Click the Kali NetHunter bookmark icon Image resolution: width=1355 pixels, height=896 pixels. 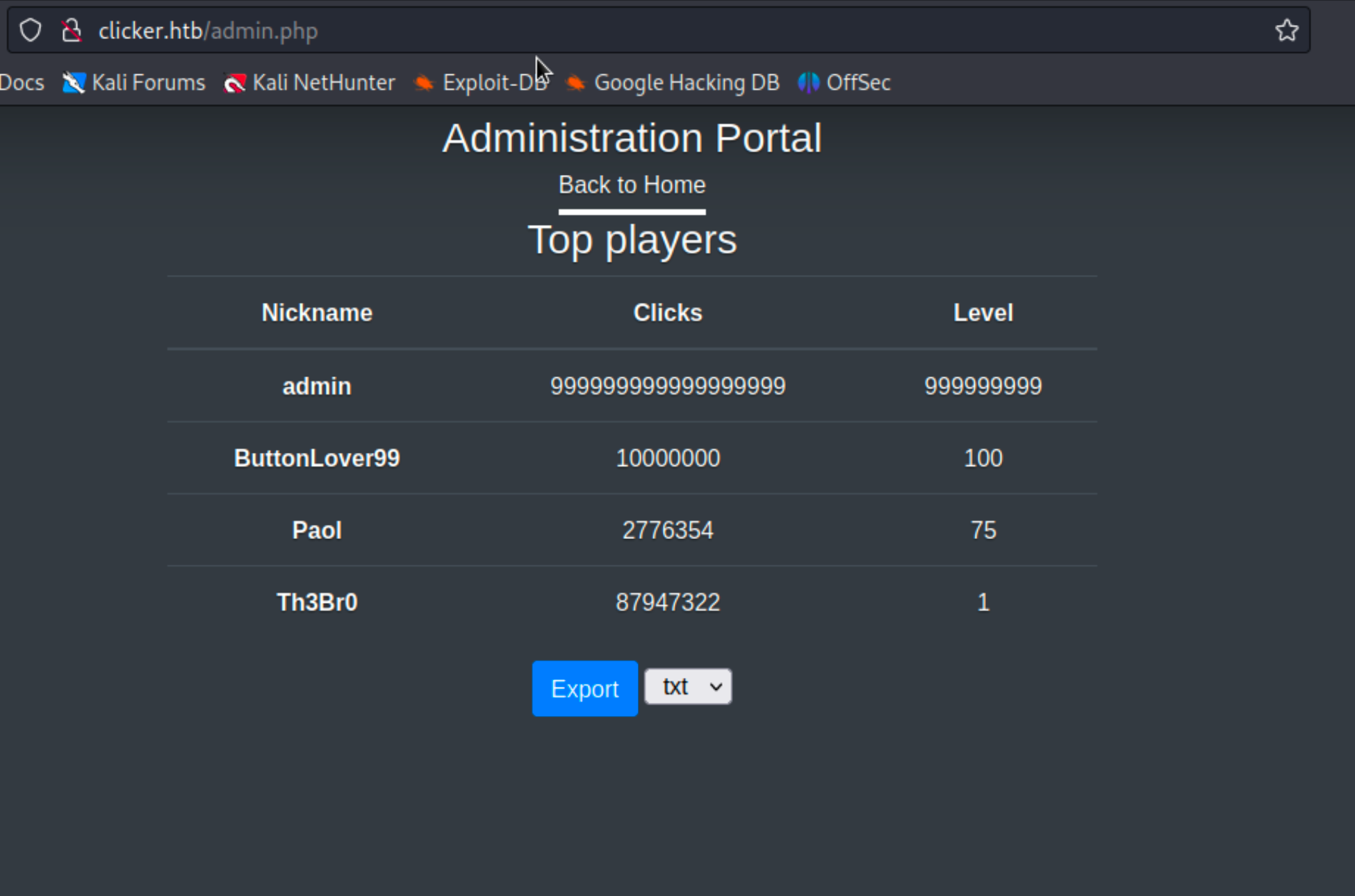[235, 83]
